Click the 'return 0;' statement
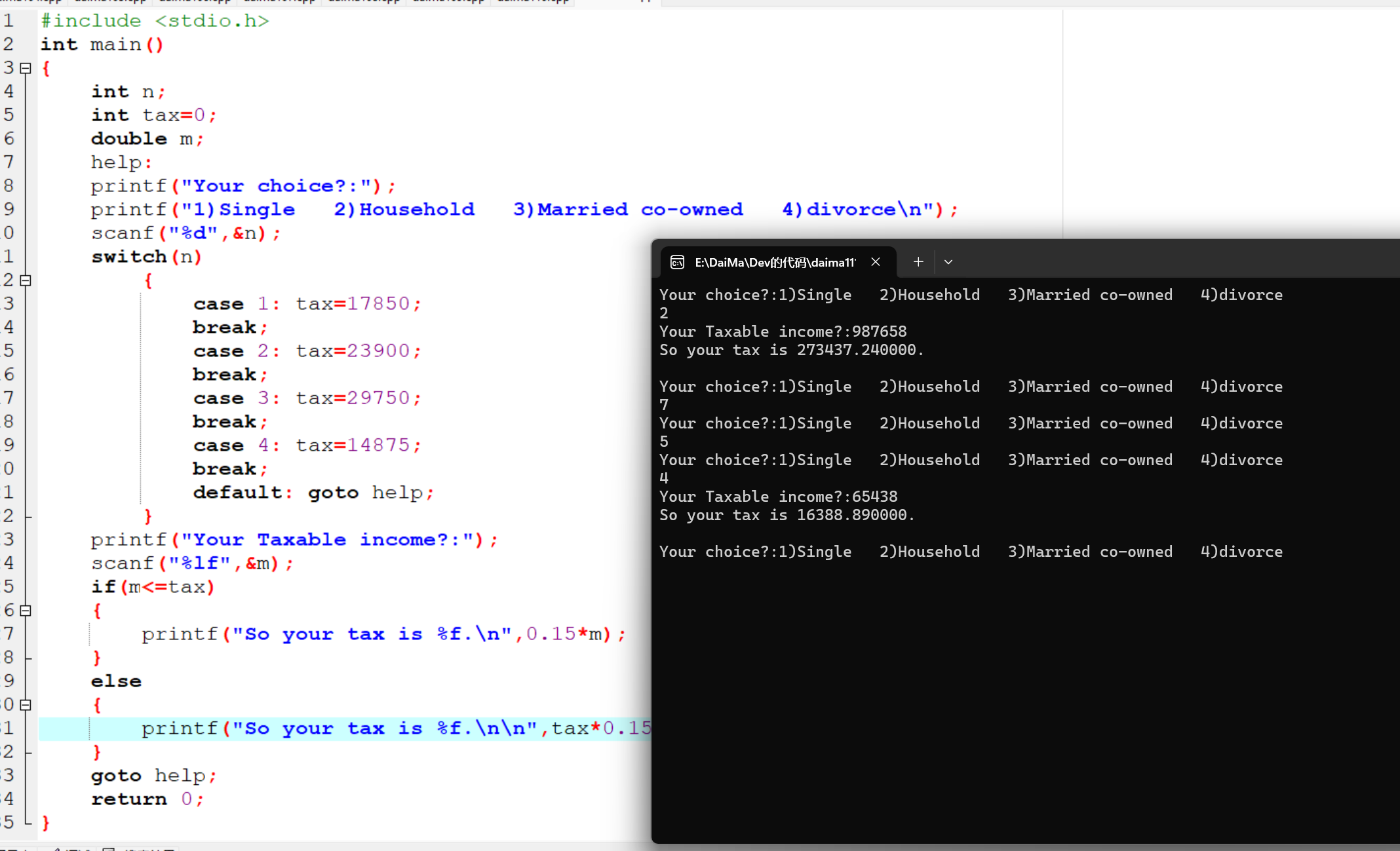This screenshot has width=1400, height=851. [x=147, y=799]
